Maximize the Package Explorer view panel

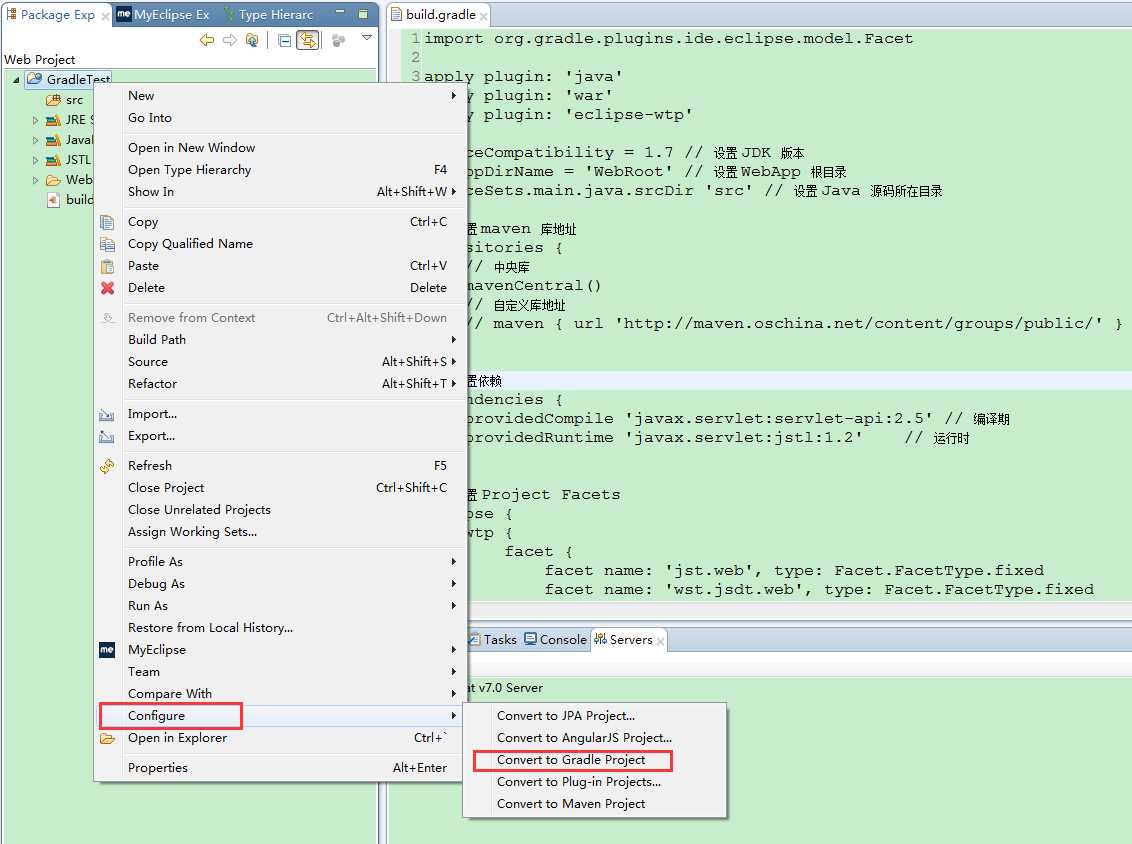[363, 14]
